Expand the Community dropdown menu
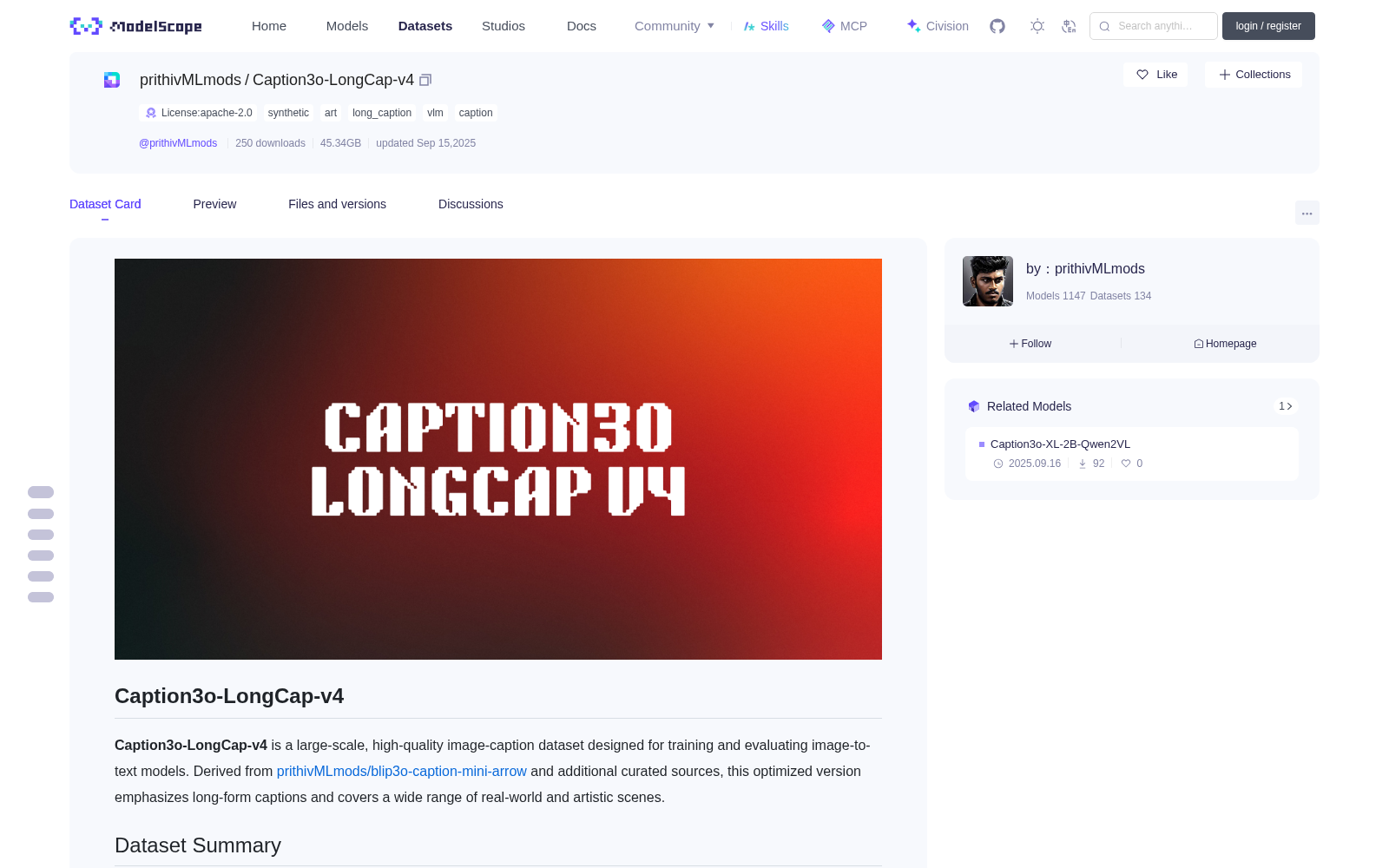This screenshot has height=868, width=1389. tap(675, 26)
